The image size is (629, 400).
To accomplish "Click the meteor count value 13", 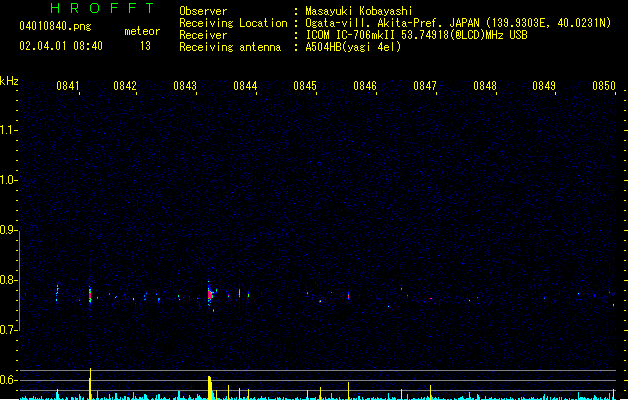I will 145,46.
